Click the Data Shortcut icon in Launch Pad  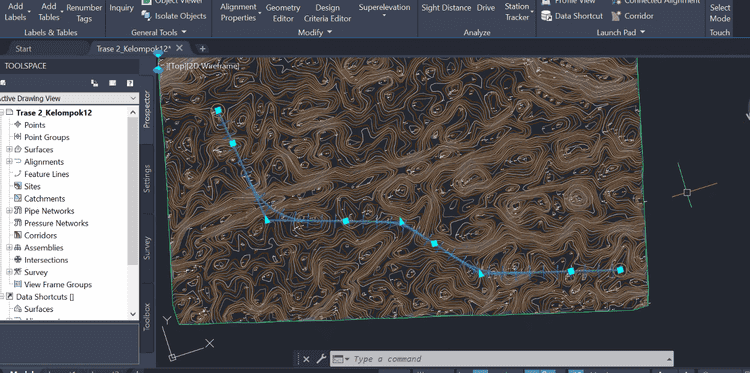[x=546, y=16]
